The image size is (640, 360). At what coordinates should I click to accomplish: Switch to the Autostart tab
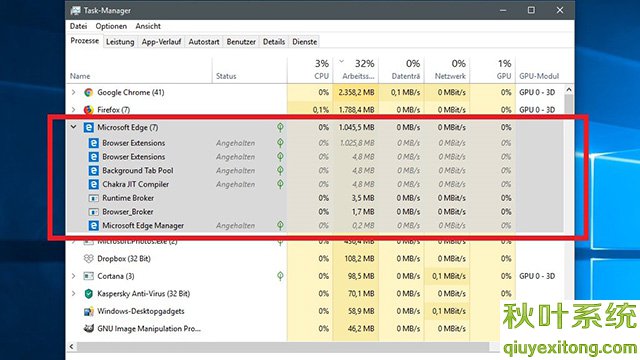coord(204,42)
